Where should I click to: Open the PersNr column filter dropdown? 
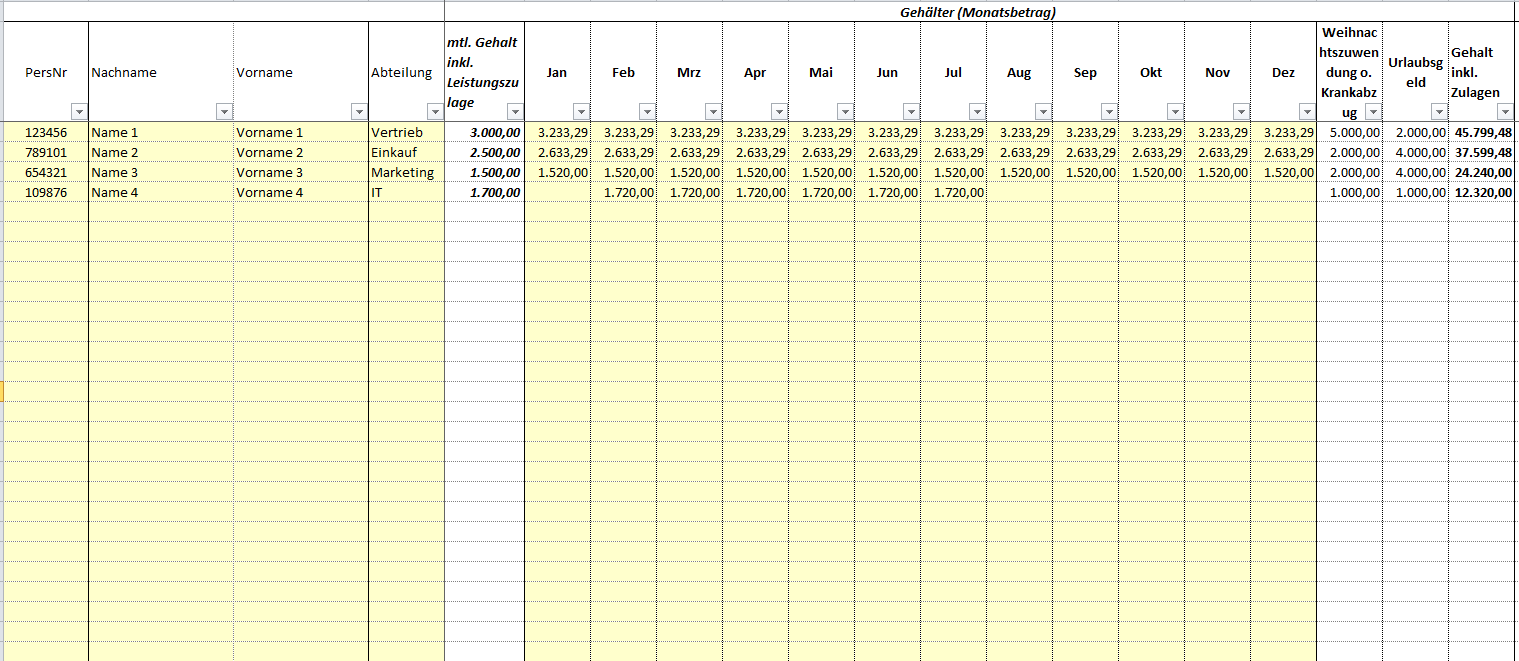tap(79, 112)
